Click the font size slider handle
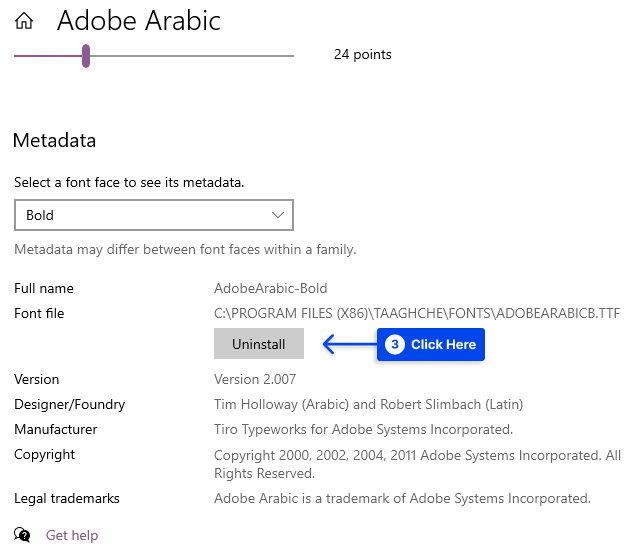Image resolution: width=625 pixels, height=550 pixels. (86, 56)
